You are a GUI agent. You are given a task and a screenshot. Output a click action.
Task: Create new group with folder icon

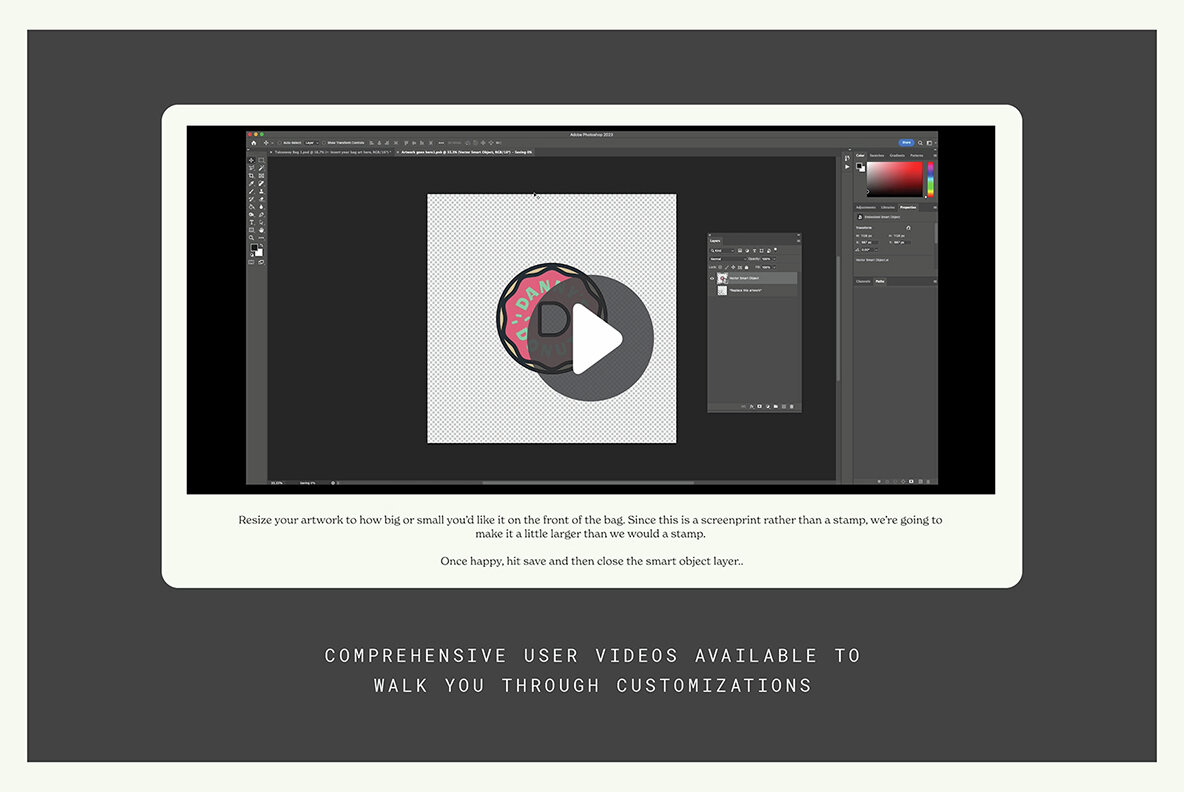pos(775,406)
